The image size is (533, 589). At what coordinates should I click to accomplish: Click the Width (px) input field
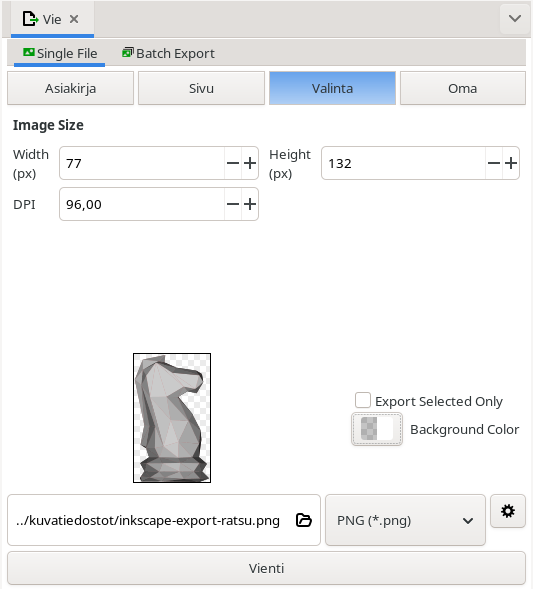coord(142,163)
